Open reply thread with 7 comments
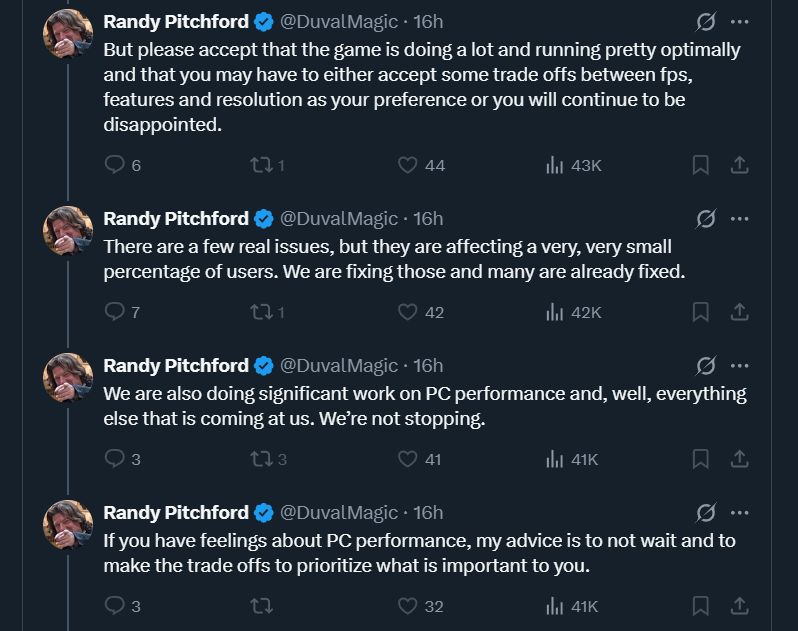798x631 pixels. click(122, 312)
